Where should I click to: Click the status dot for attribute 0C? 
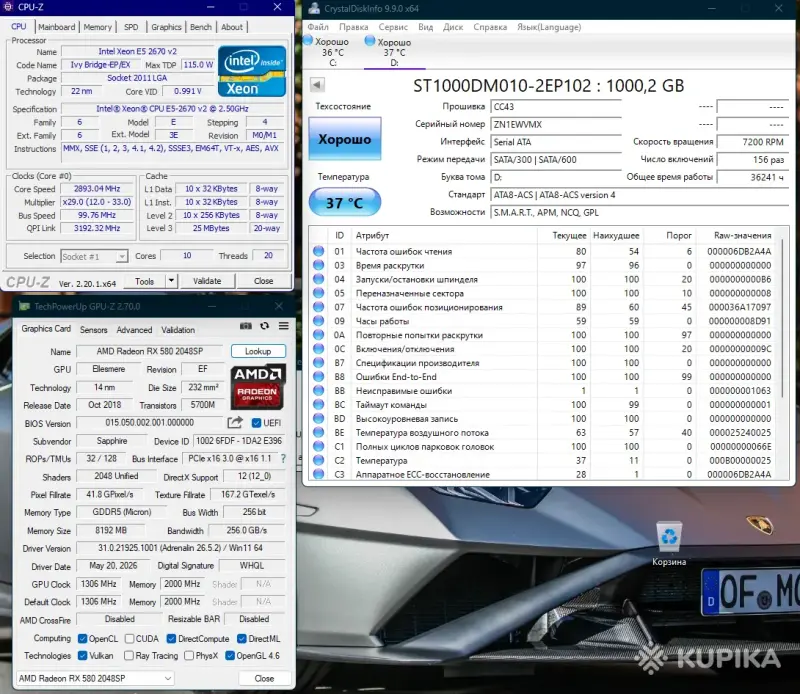(x=319, y=349)
